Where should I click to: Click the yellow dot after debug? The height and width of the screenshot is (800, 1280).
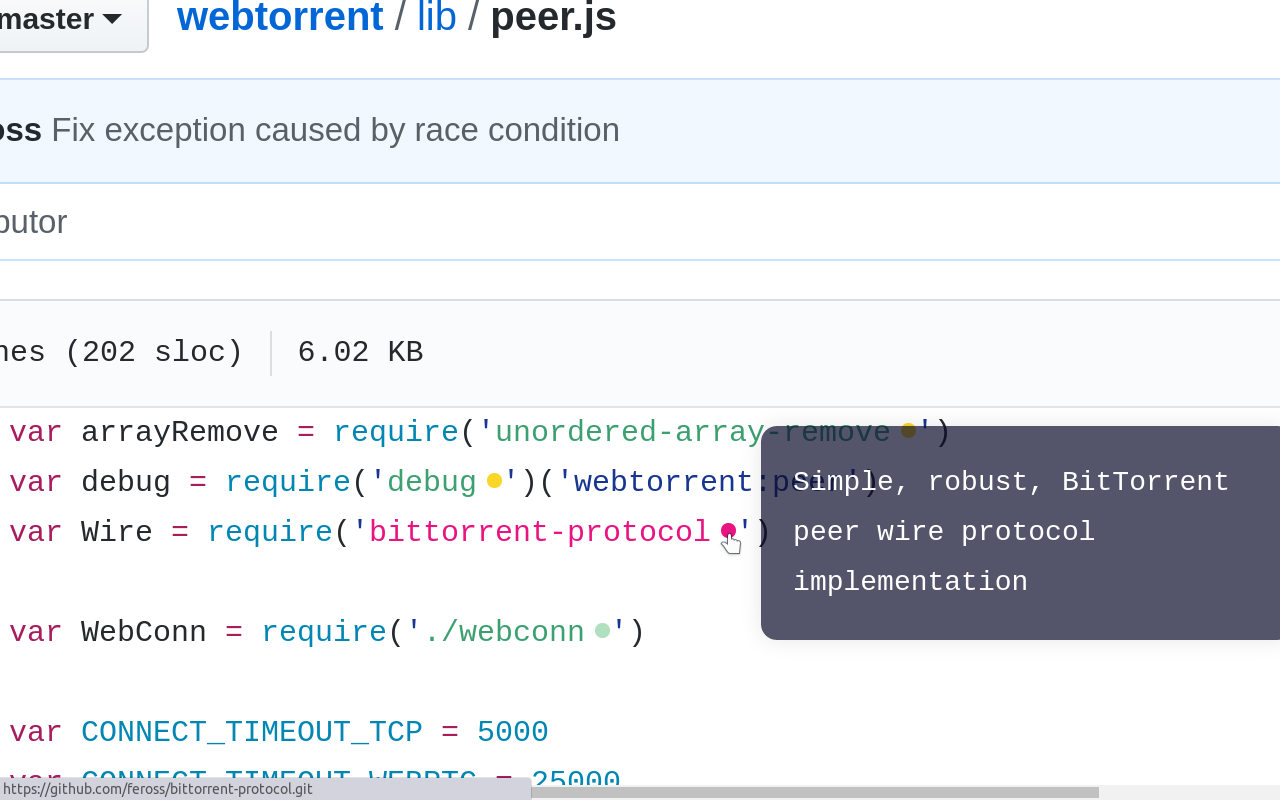[x=494, y=481]
